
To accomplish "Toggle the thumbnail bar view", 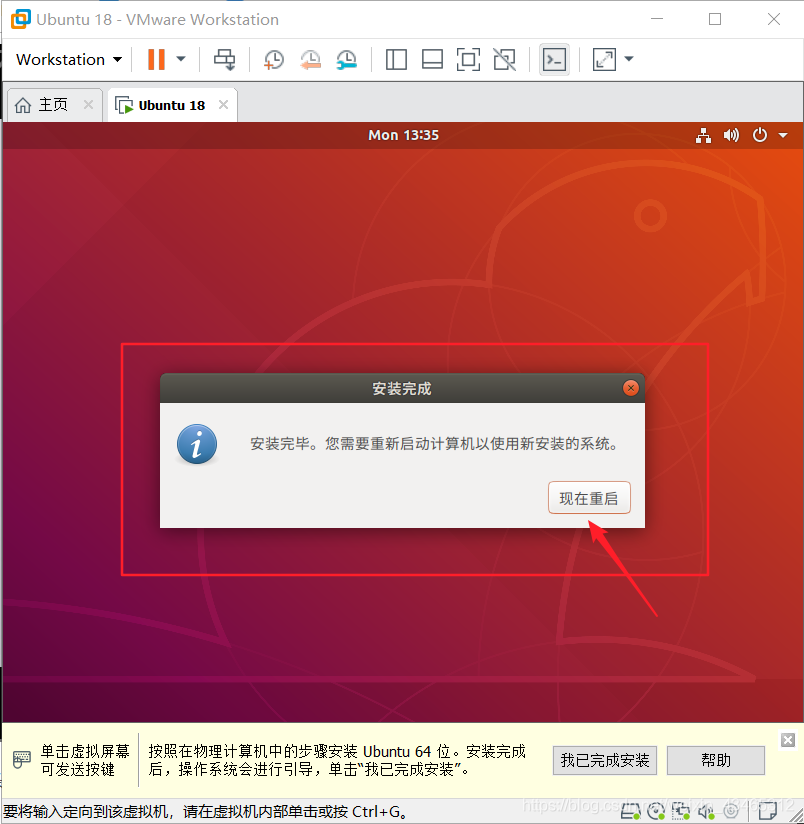I will click(432, 59).
